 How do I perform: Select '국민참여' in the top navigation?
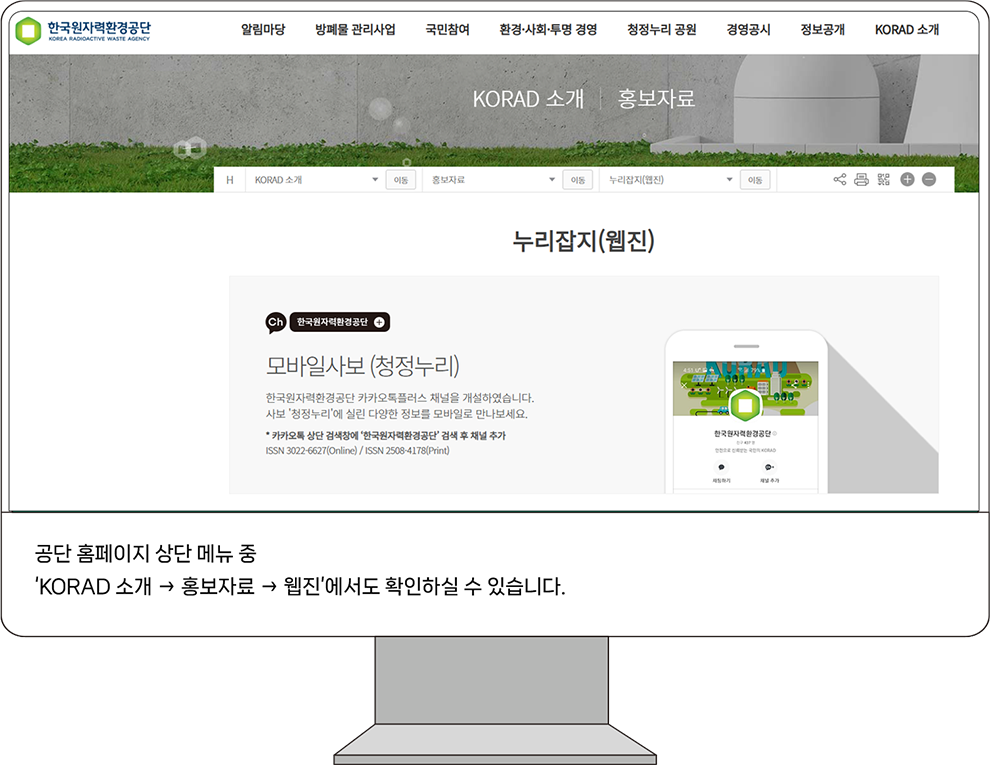coord(447,30)
